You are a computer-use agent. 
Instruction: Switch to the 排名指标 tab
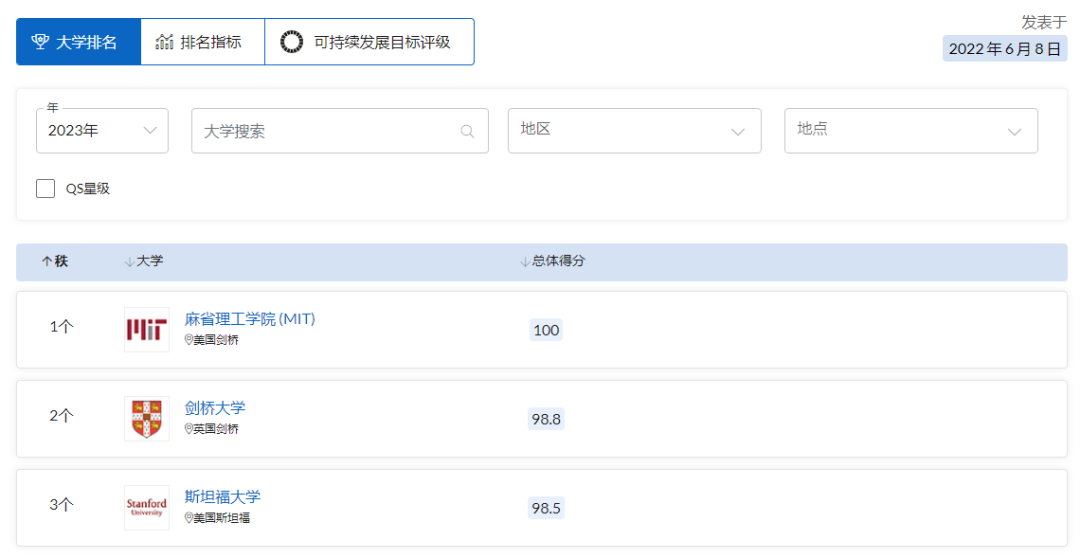pyautogui.click(x=202, y=42)
